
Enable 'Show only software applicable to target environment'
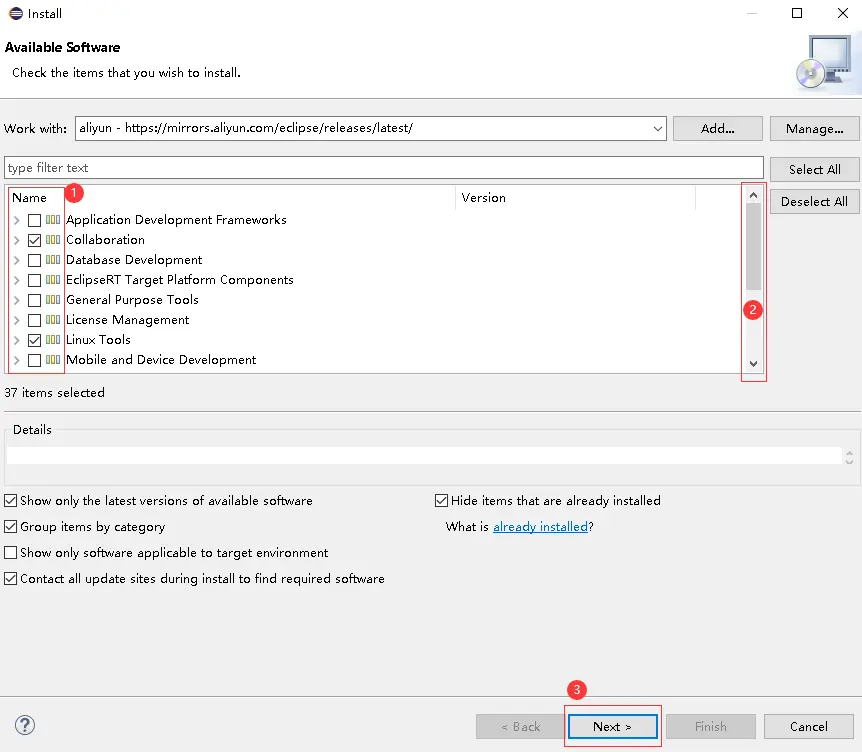(11, 553)
